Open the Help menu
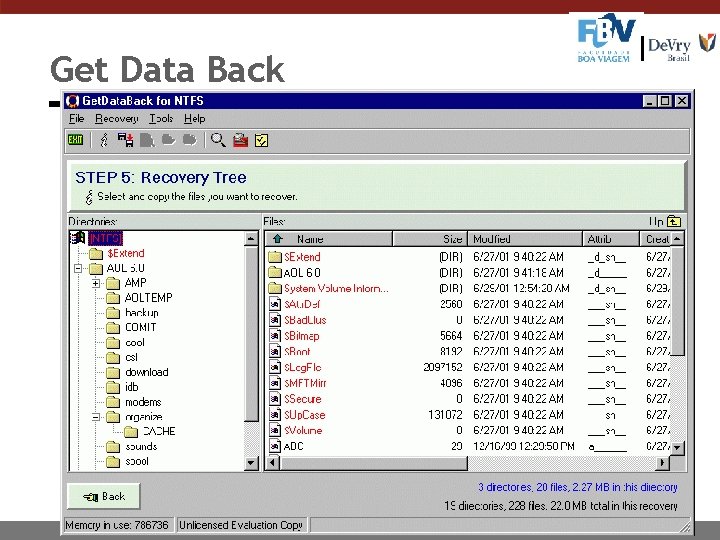Viewport: 720px width, 540px height. 194,118
